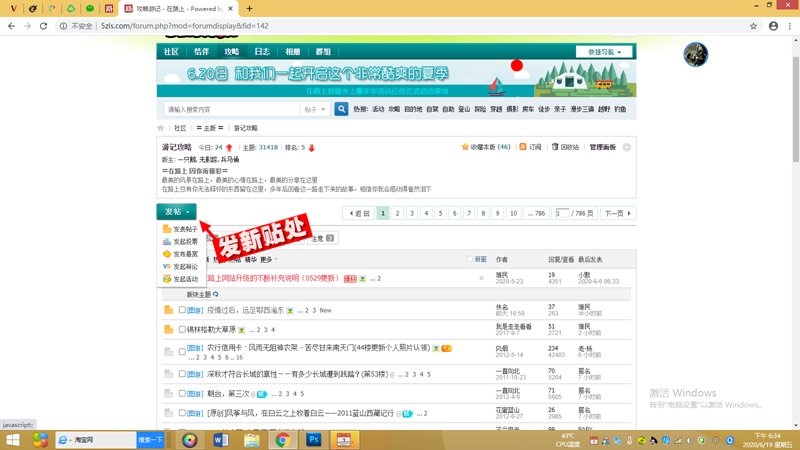Jump to last page 786

point(536,213)
